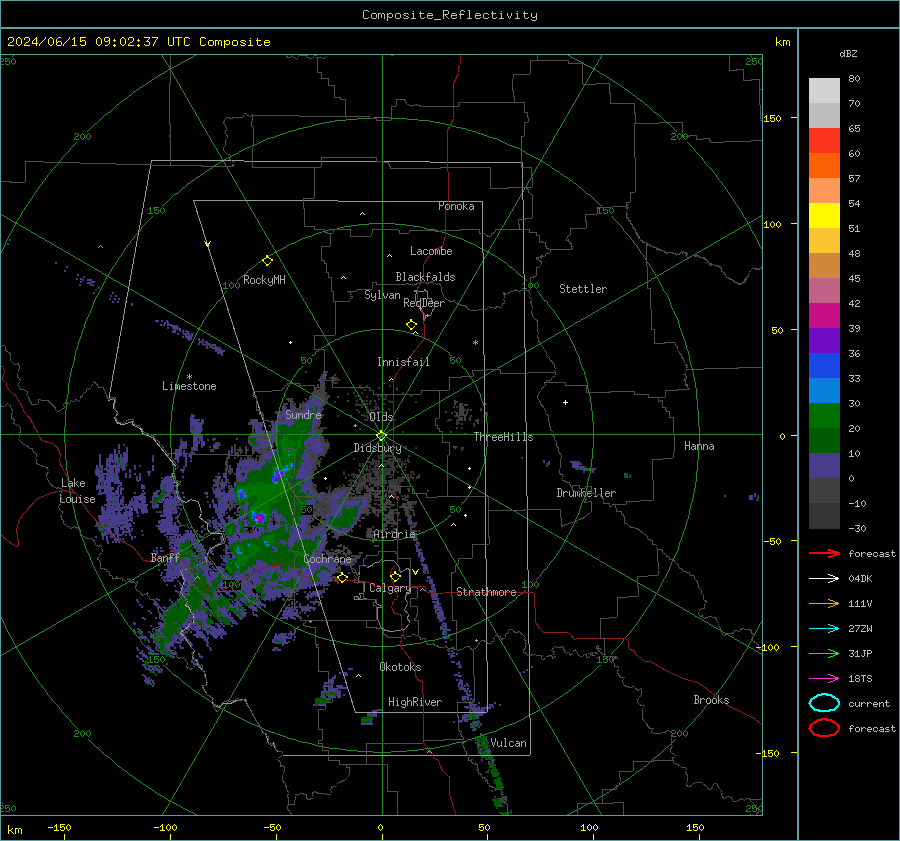Click the Airdrie city label
Viewport: 900px width, 841px height.
click(394, 534)
